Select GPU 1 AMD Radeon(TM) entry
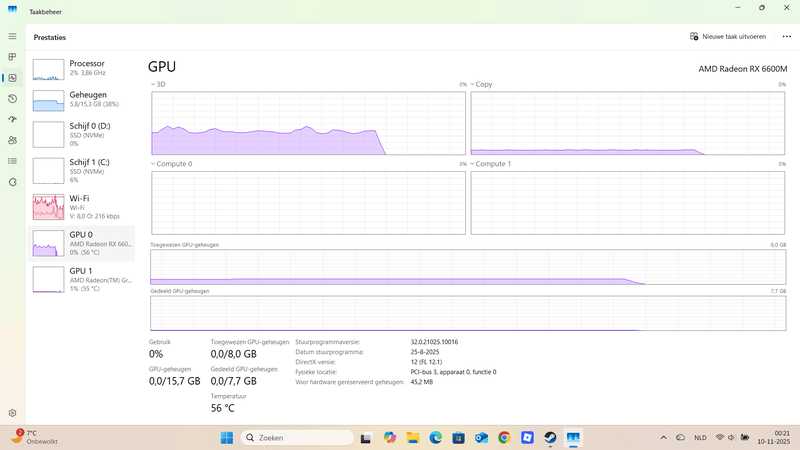The height and width of the screenshot is (450, 800). tap(81, 279)
